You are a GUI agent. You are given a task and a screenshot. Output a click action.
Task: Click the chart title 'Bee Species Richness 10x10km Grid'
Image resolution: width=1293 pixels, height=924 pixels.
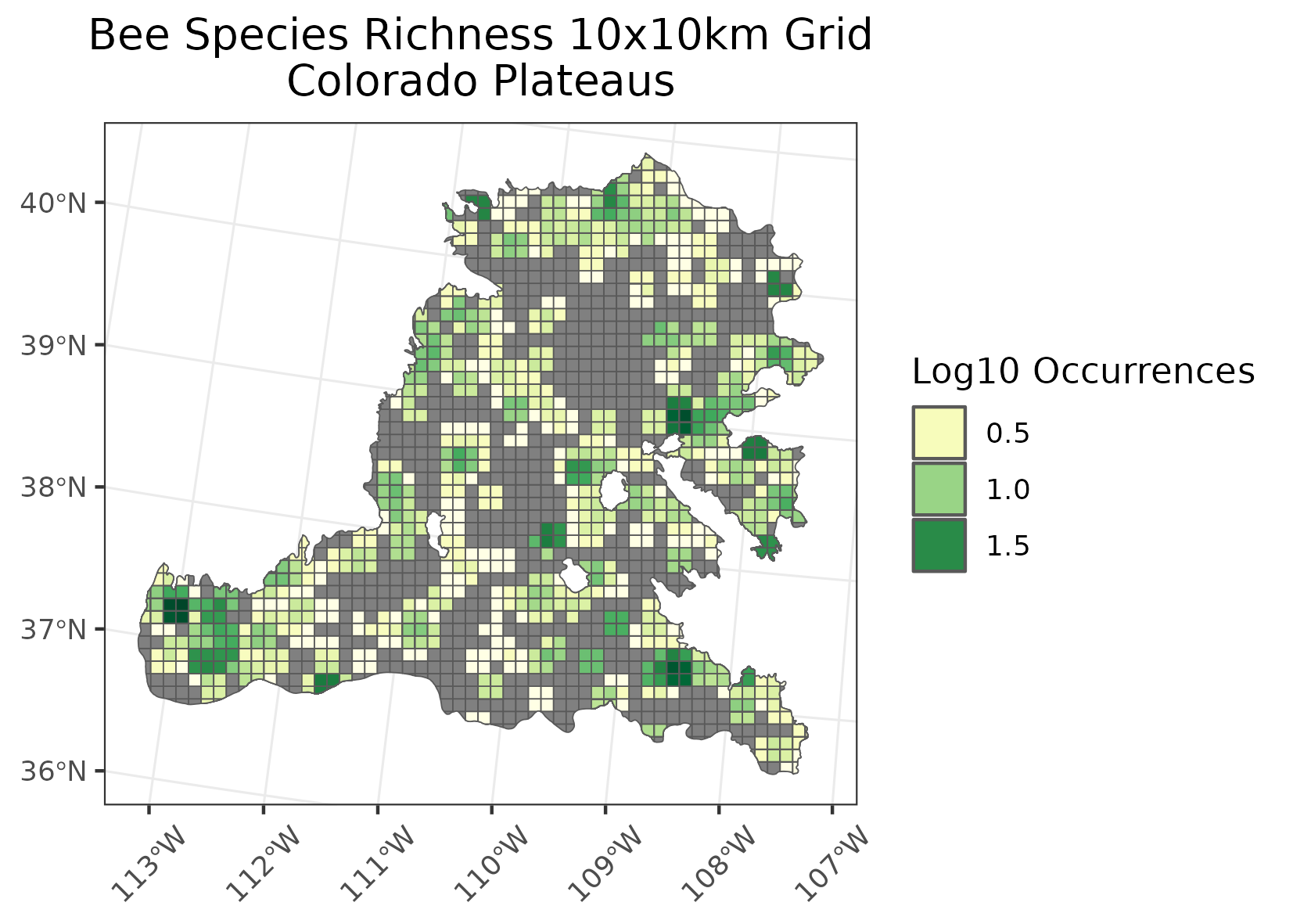[x=480, y=36]
